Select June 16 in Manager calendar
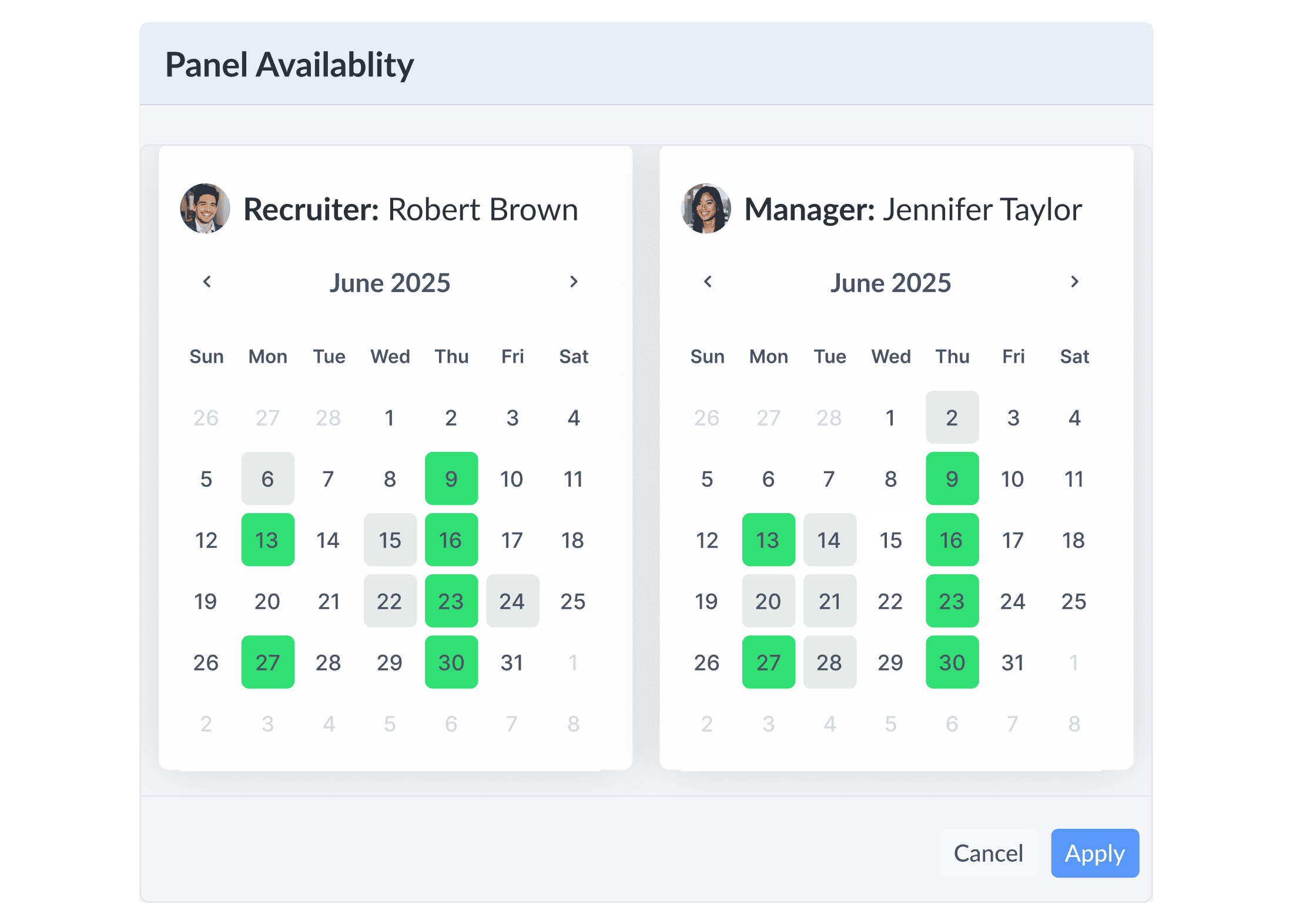The width and height of the screenshot is (1293, 924). 952,540
